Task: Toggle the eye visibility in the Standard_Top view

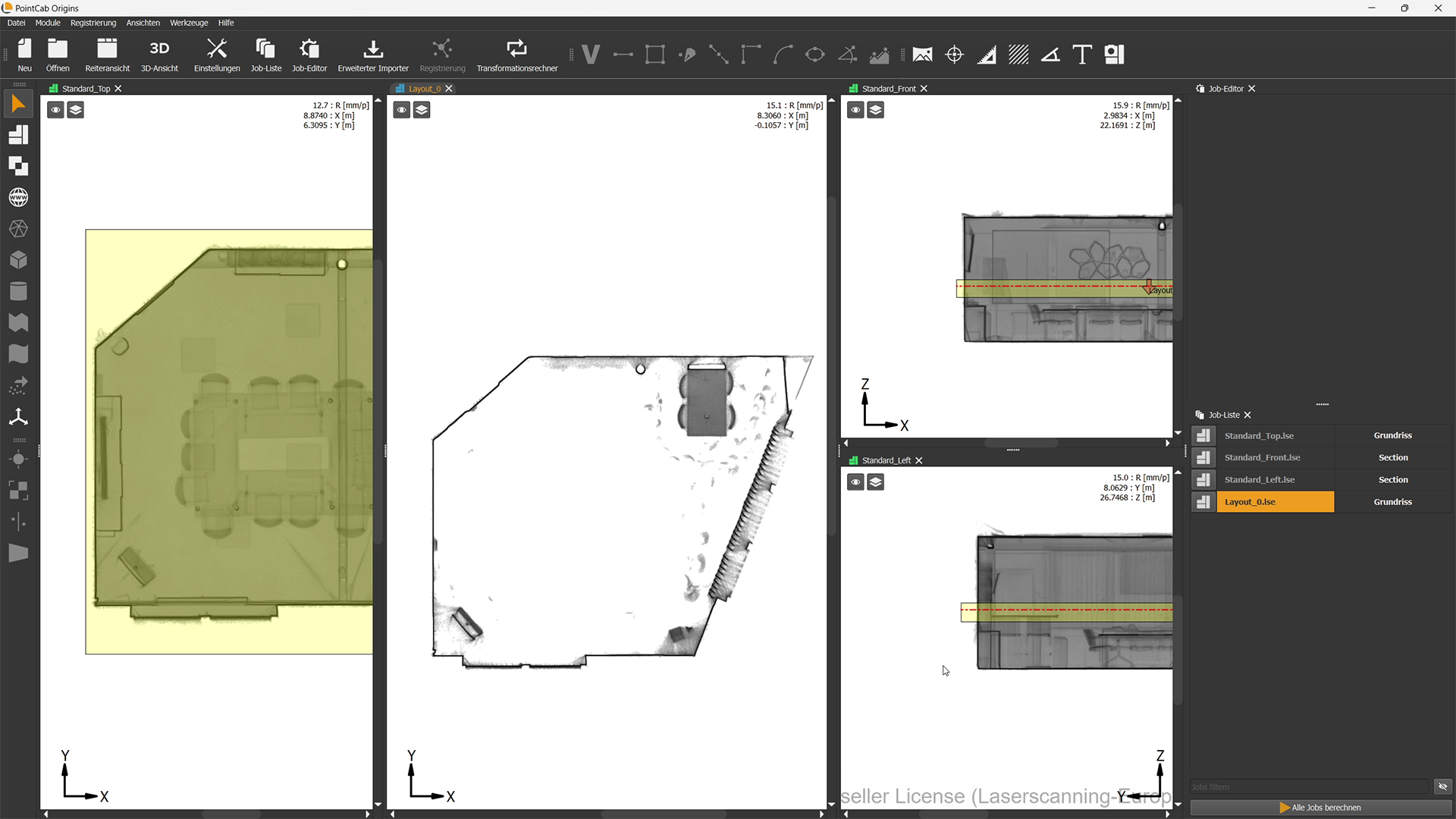Action: (55, 111)
